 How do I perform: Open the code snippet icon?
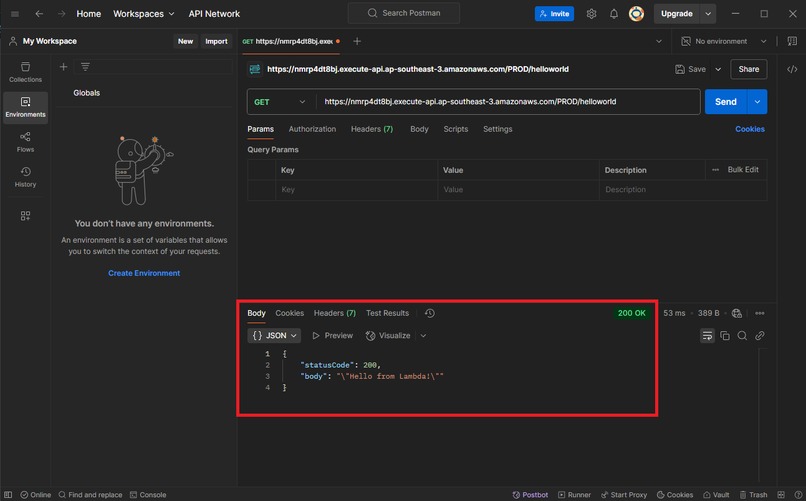click(792, 69)
